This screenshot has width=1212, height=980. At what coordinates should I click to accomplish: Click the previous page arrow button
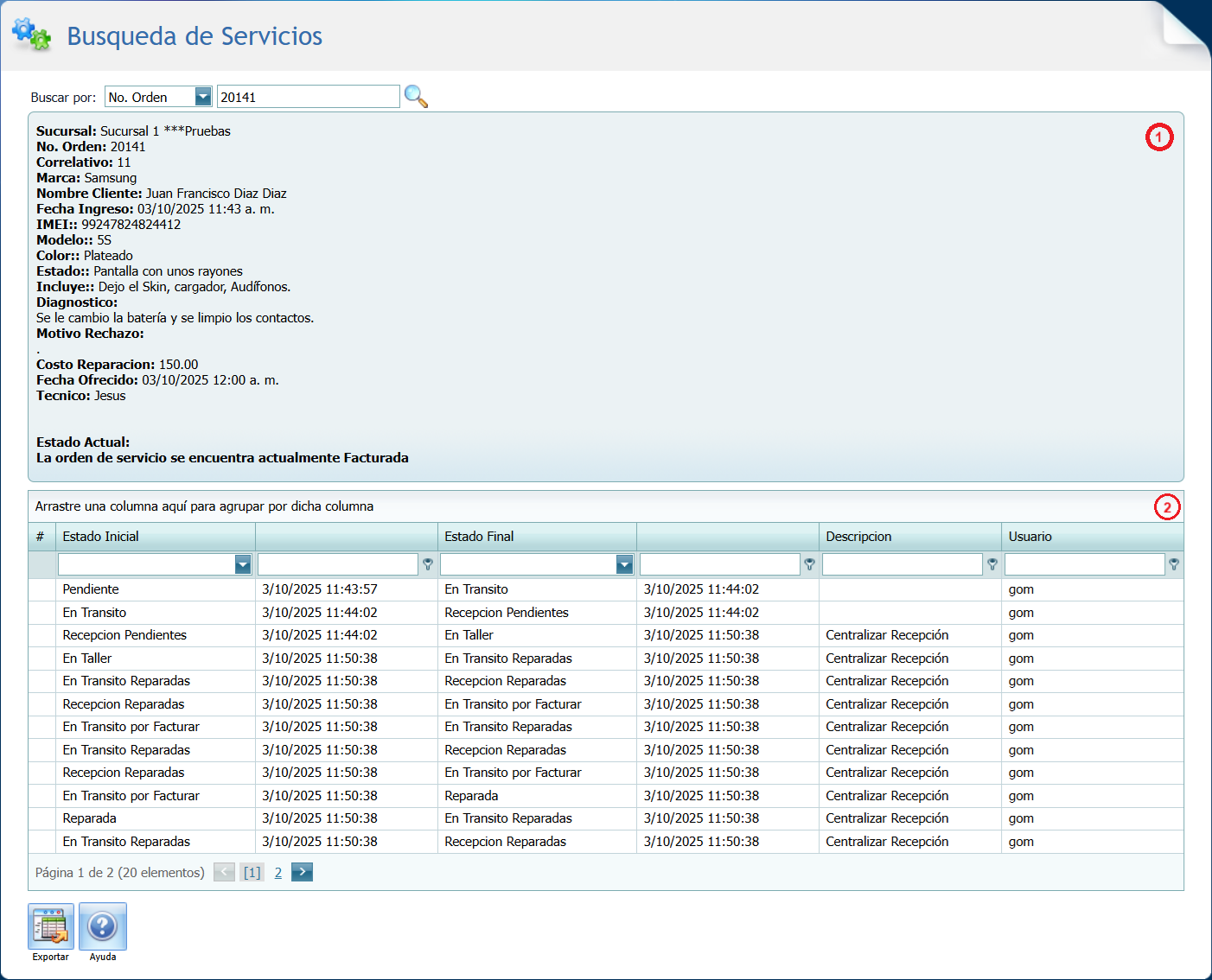224,872
